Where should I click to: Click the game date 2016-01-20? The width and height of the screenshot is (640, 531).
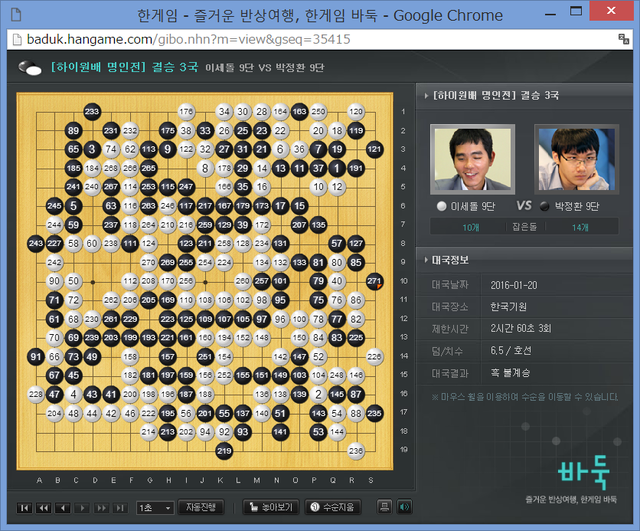514,285
